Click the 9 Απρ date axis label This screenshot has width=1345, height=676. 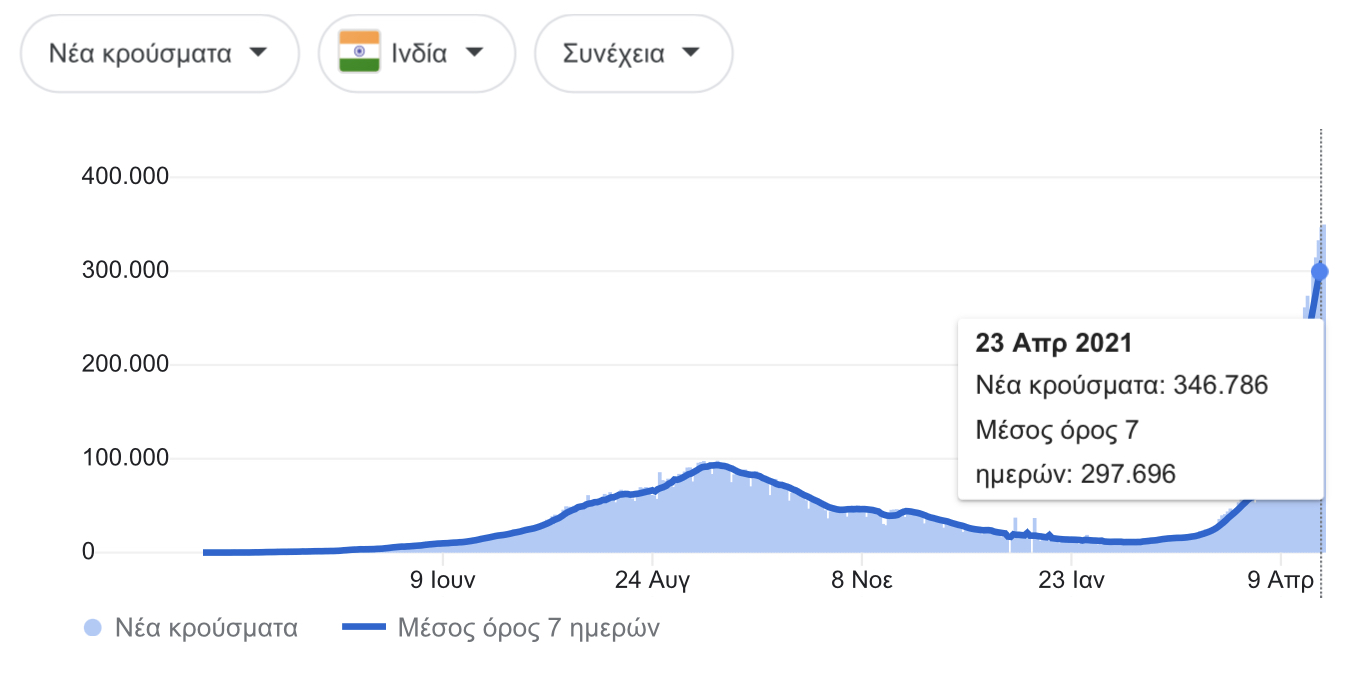(x=1282, y=580)
